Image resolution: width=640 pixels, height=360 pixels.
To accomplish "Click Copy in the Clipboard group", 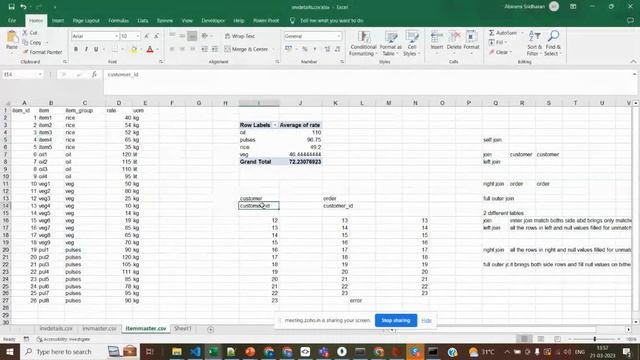I will (32, 42).
